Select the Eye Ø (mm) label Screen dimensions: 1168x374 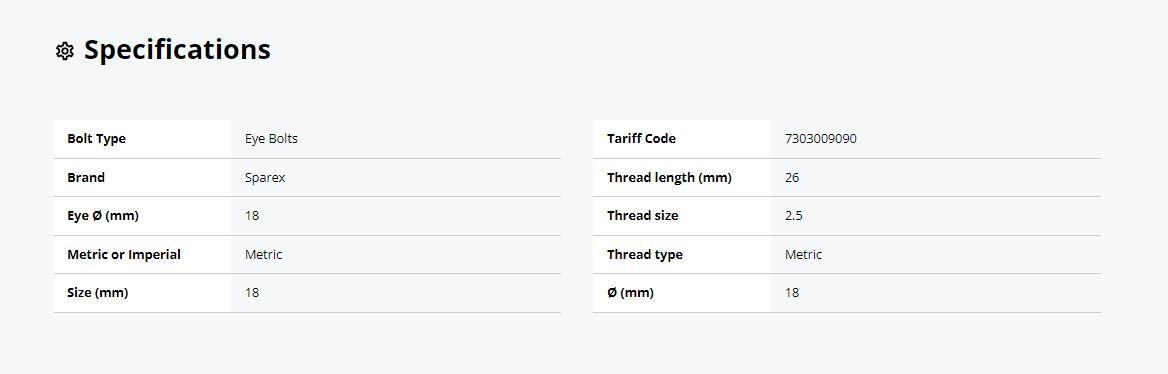coord(103,216)
